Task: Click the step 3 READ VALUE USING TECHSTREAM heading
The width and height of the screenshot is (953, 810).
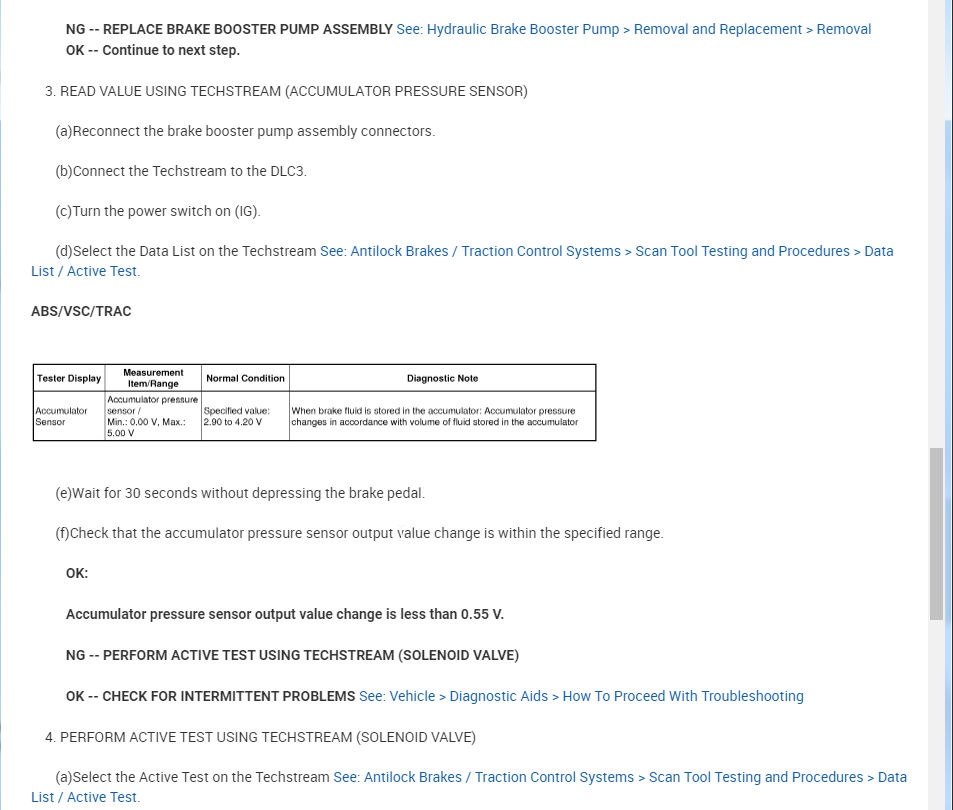Action: coord(286,91)
